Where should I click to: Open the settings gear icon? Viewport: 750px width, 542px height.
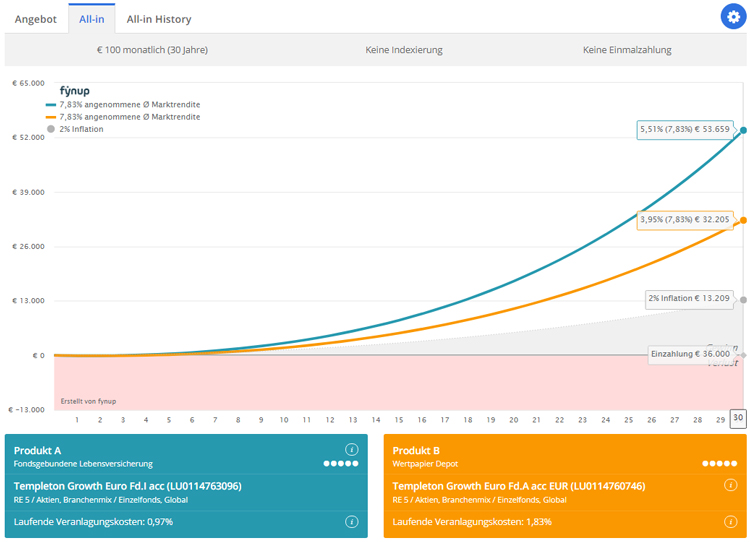point(733,17)
